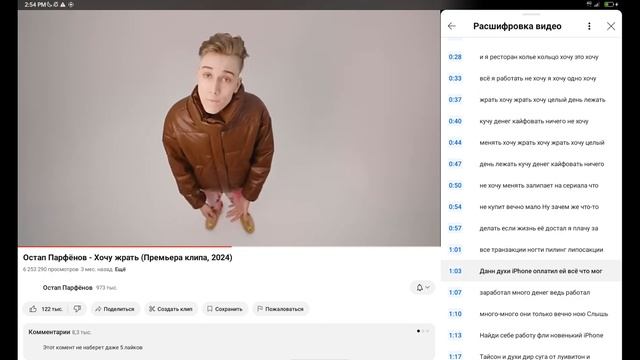Image resolution: width=640 pixels, height=360 pixels.
Task: Jump to transcript timestamp 1:01
Action: 455,250
